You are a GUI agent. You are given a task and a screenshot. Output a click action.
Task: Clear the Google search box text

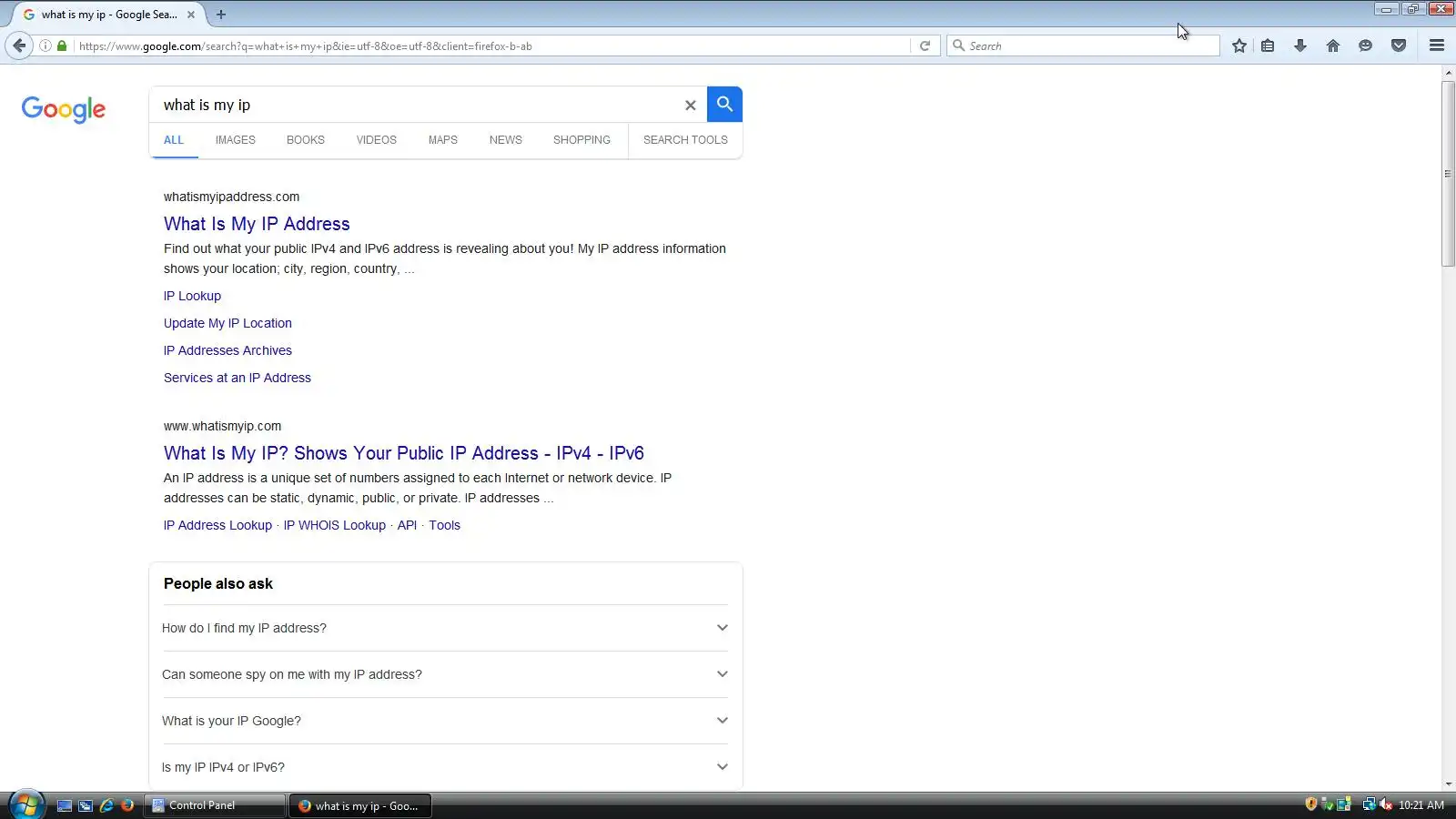click(x=691, y=106)
